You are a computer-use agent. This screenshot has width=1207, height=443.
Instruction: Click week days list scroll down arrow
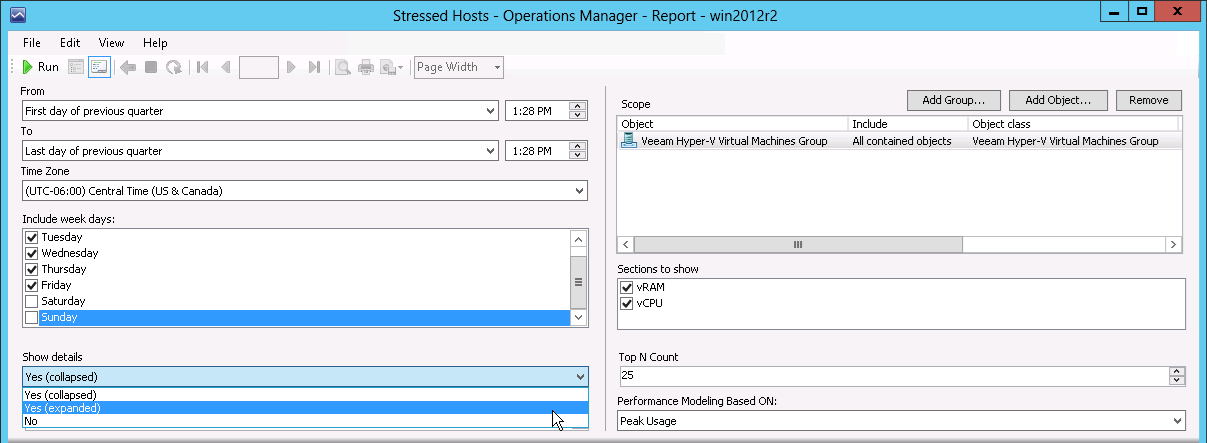click(578, 316)
